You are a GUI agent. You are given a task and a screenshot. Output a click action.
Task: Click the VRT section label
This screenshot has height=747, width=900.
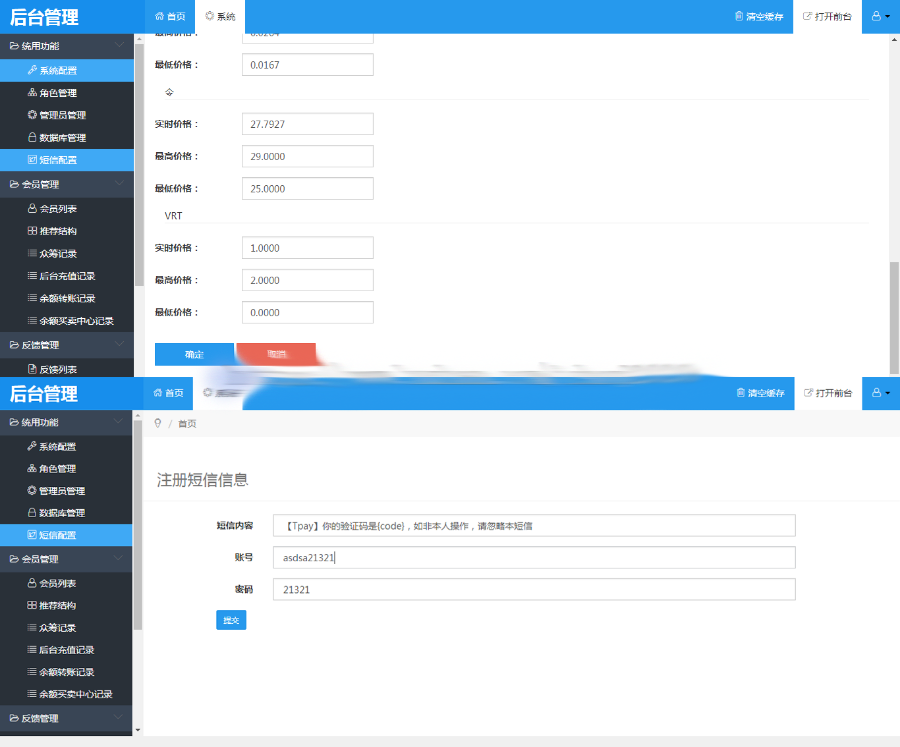tap(173, 216)
